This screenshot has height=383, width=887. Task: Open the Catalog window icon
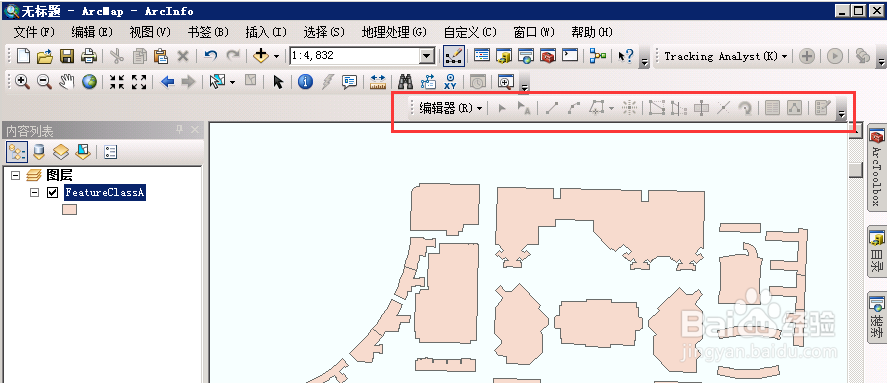[x=504, y=56]
